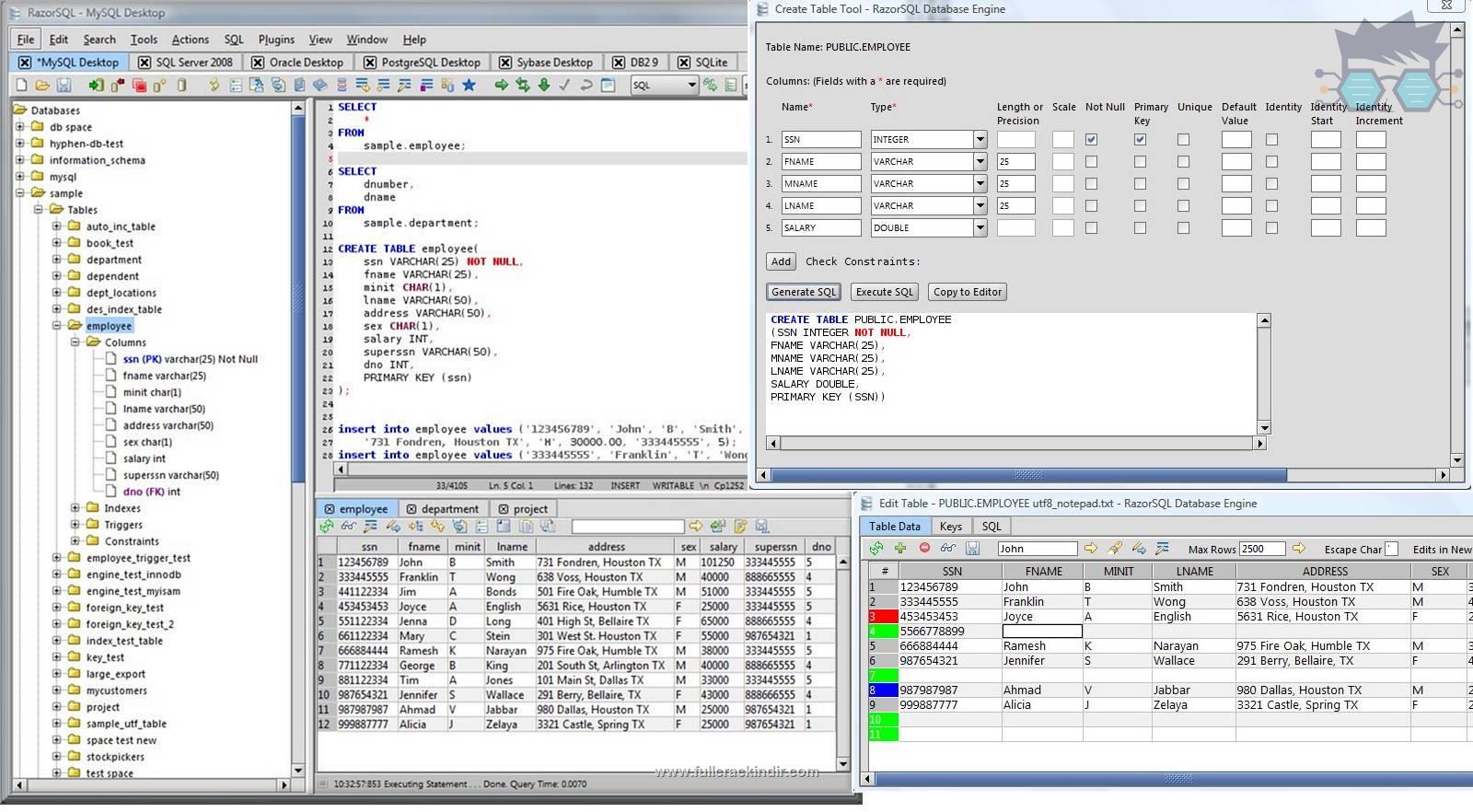This screenshot has height=812, width=1473.
Task: Open the SSN Type INTEGER dropdown
Action: 980,140
